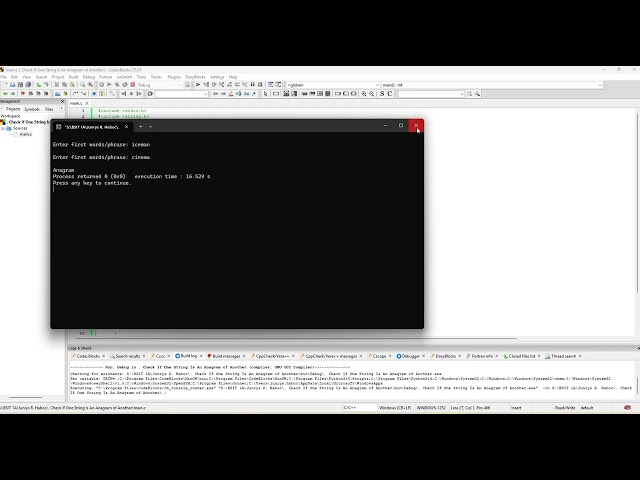Click the Build gear icon

coord(102,84)
